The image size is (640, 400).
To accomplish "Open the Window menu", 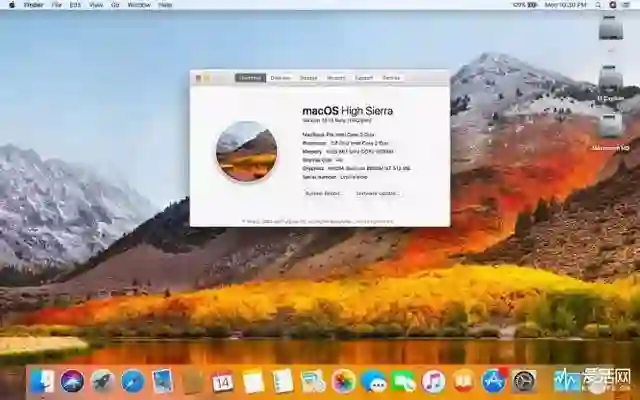I will 139,5.
